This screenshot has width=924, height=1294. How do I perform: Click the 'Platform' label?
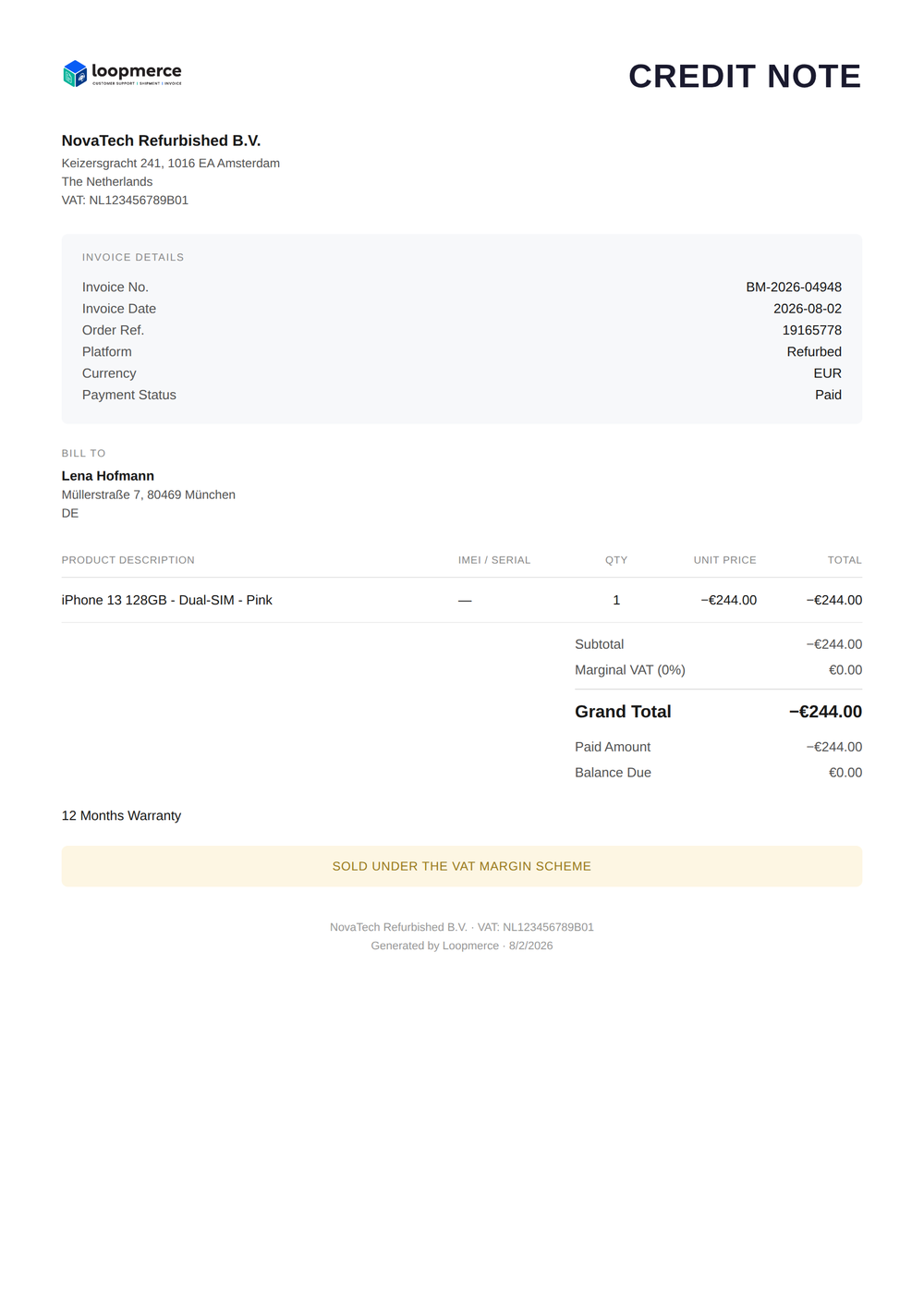pos(107,352)
